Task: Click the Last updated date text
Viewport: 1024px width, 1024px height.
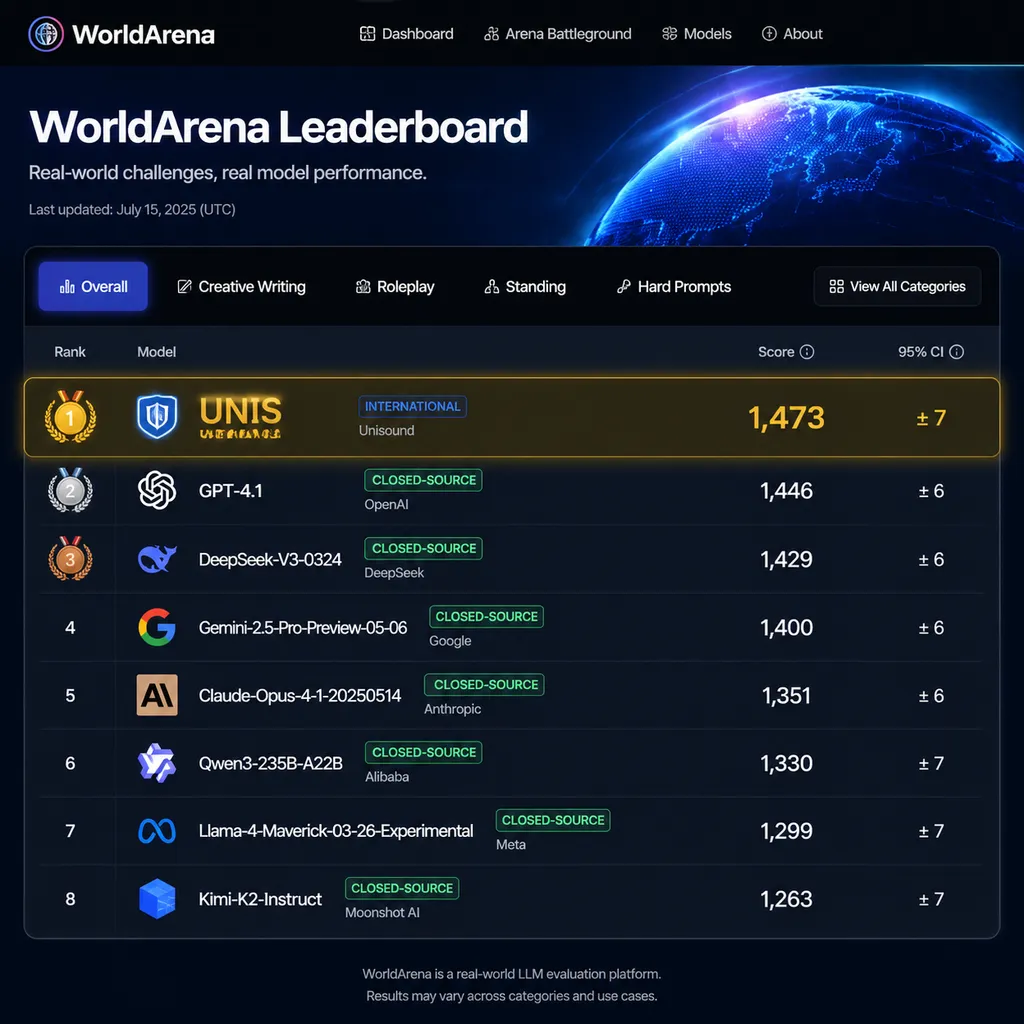Action: tap(132, 210)
